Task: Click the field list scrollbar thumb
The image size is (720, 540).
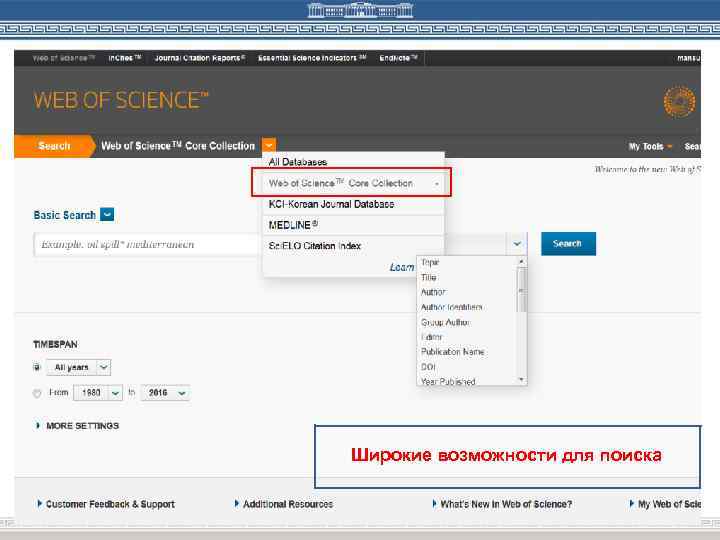Action: 521,289
